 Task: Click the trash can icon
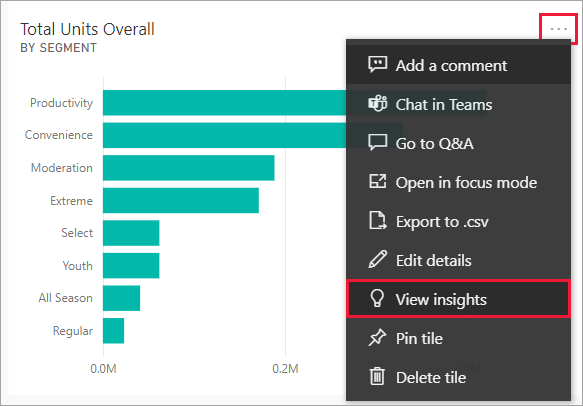click(x=377, y=376)
